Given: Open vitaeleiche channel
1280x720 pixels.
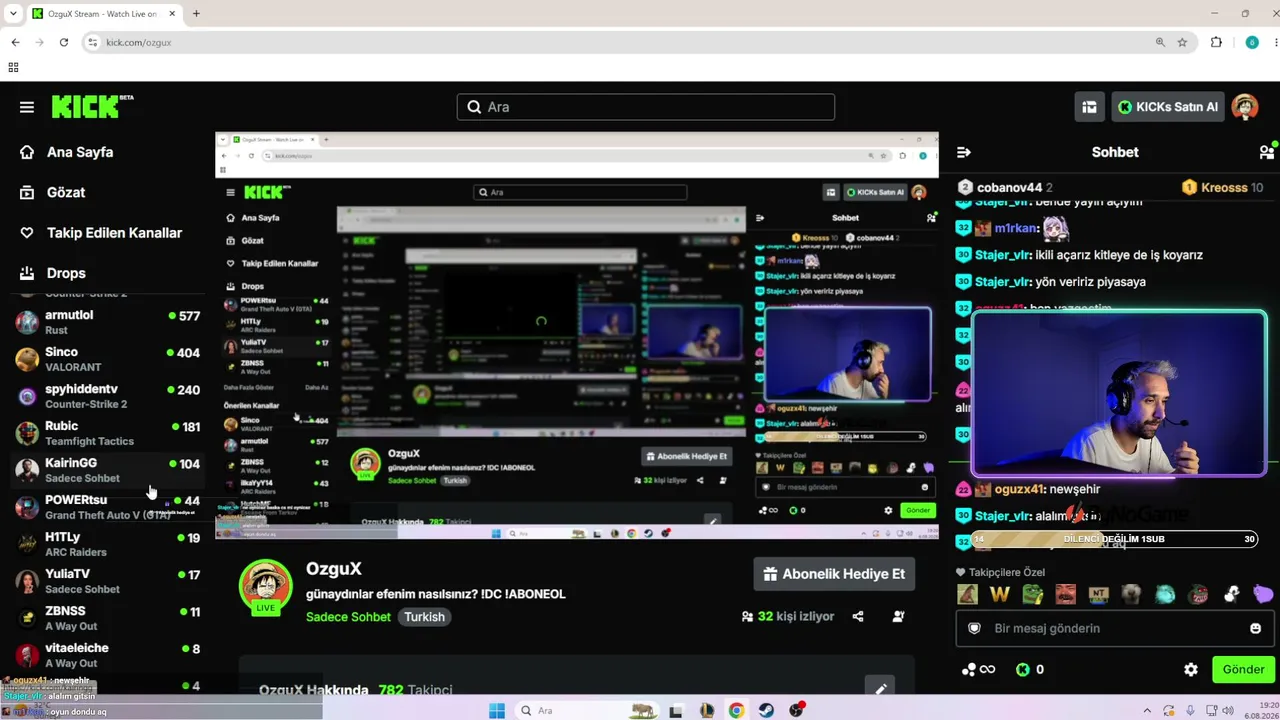Looking at the screenshot, I should 108,655.
